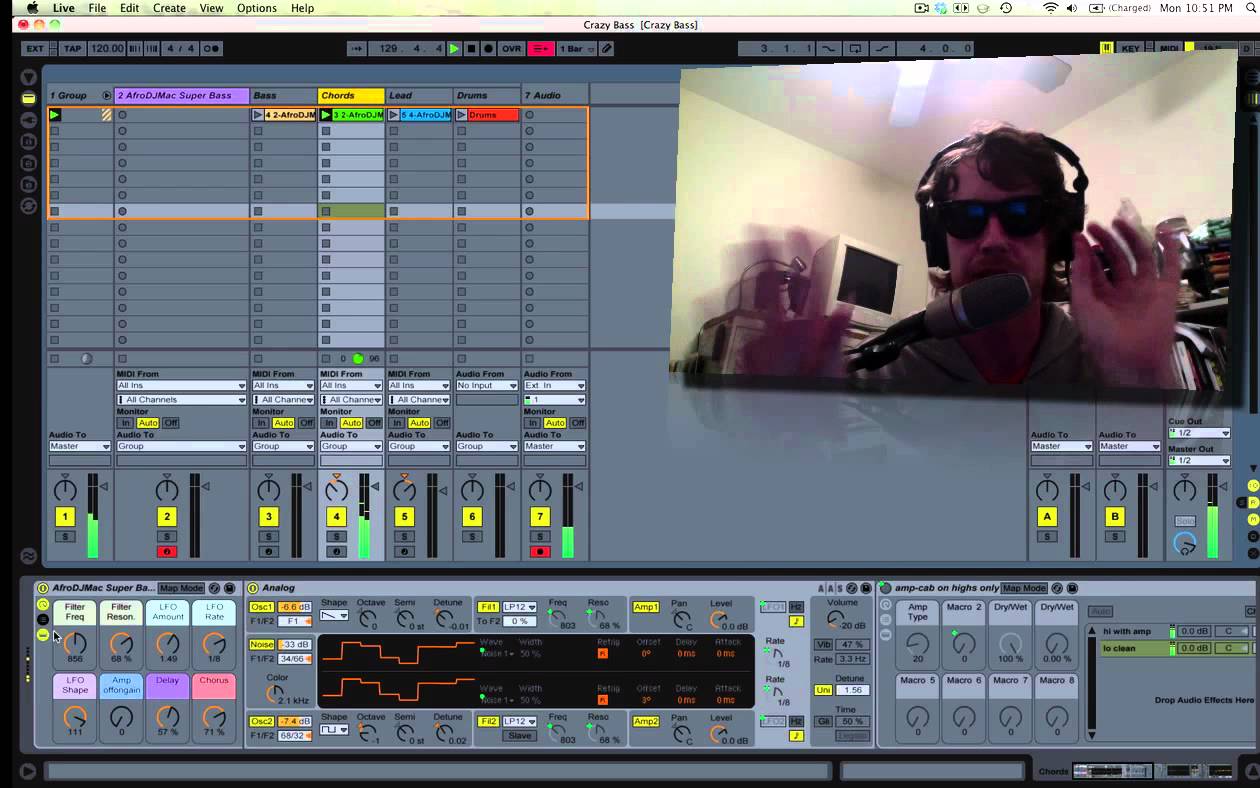Toggle track 2 activator button
This screenshot has height=788, width=1260.
(x=167, y=517)
